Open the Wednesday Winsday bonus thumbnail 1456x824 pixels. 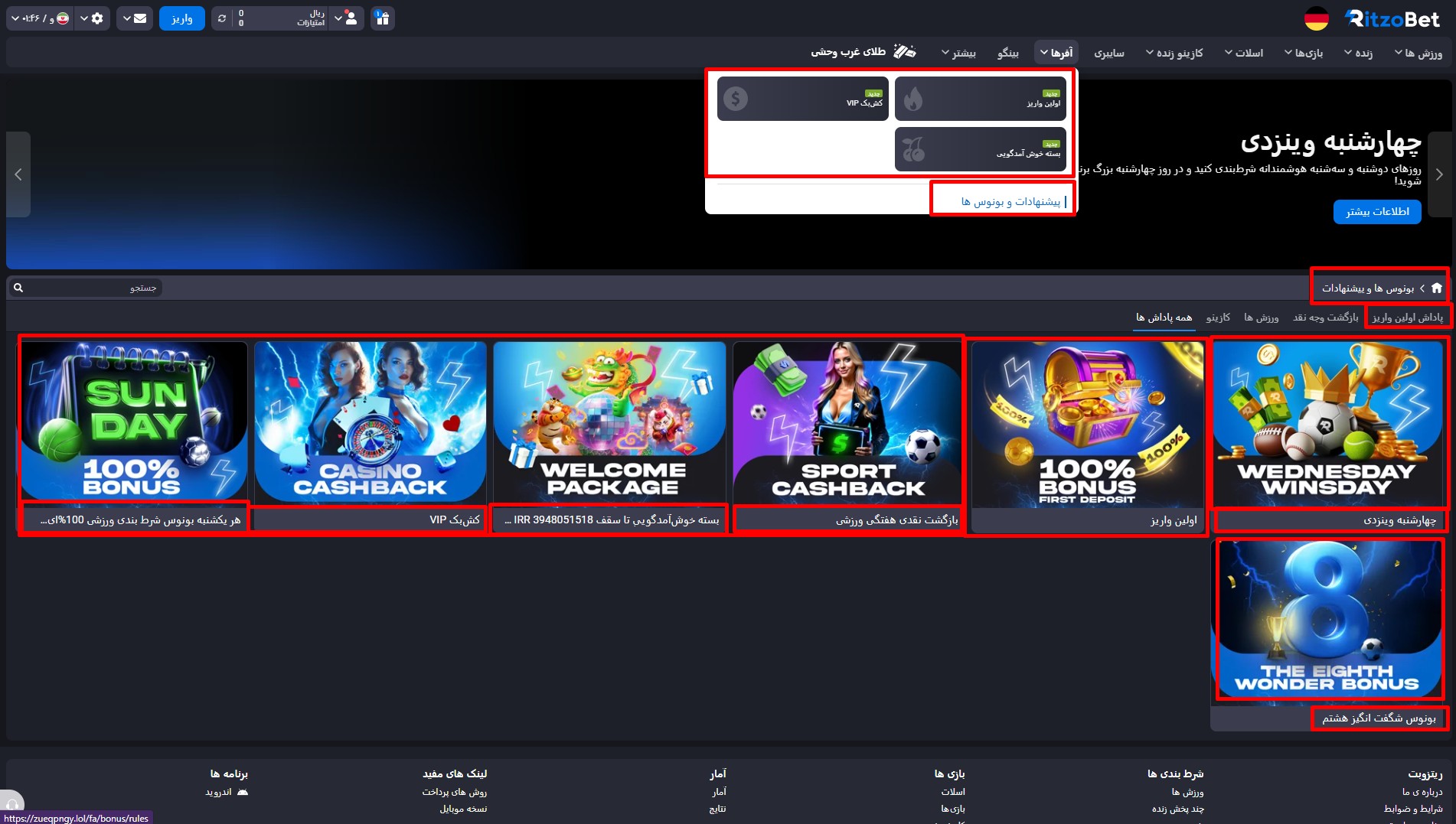[1328, 425]
